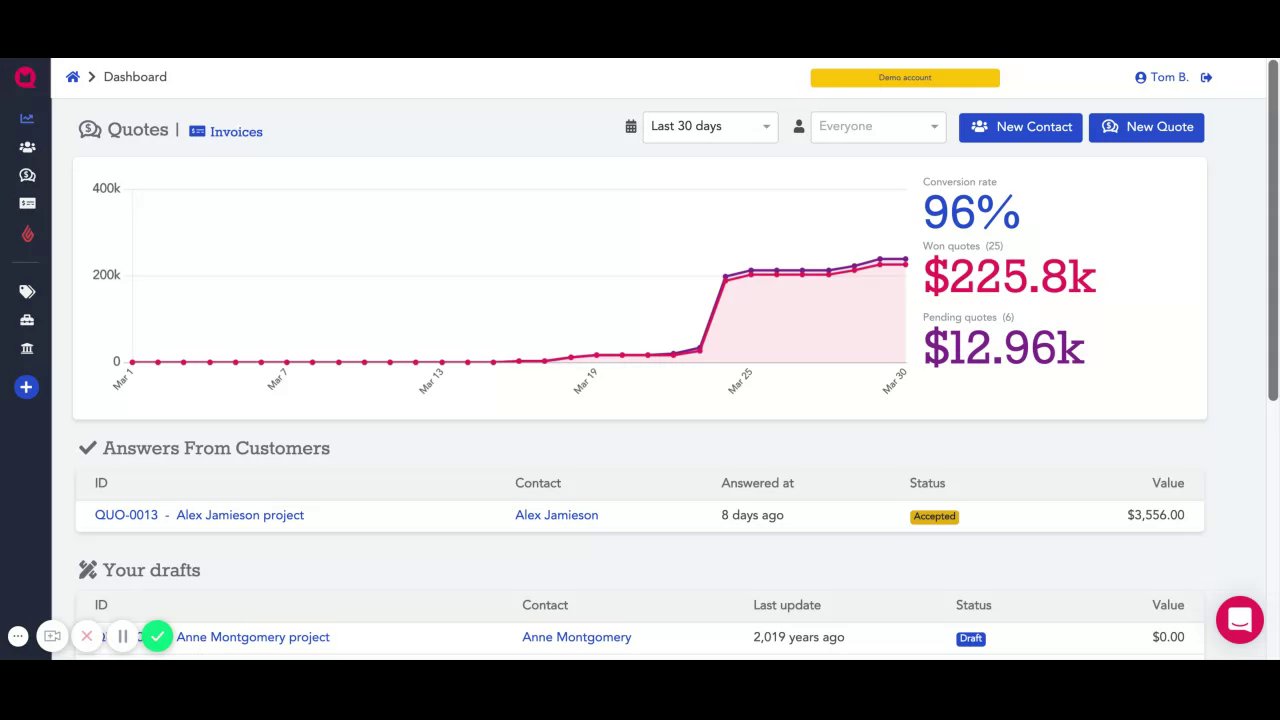
Task: Click the price tags sidebar icon
Action: 27,292
